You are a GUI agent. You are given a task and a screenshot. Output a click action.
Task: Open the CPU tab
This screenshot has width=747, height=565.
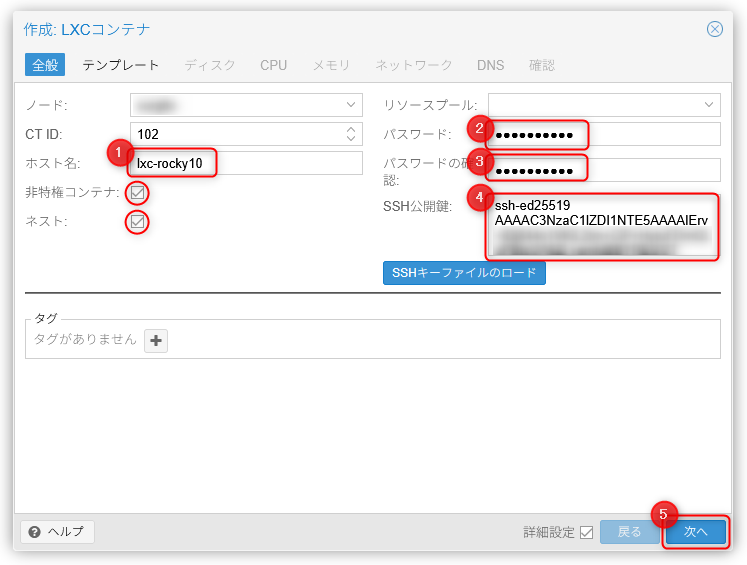[273, 65]
